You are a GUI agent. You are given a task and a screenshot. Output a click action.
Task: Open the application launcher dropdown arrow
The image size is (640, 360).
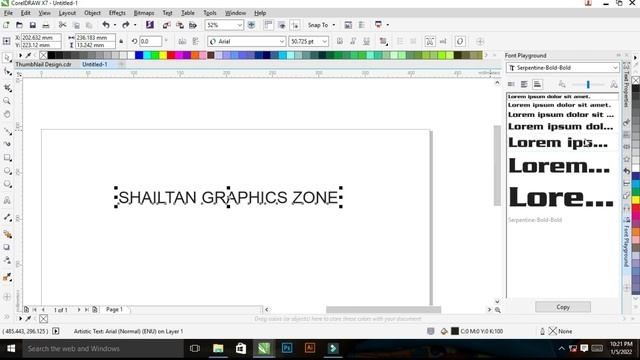(x=387, y=25)
